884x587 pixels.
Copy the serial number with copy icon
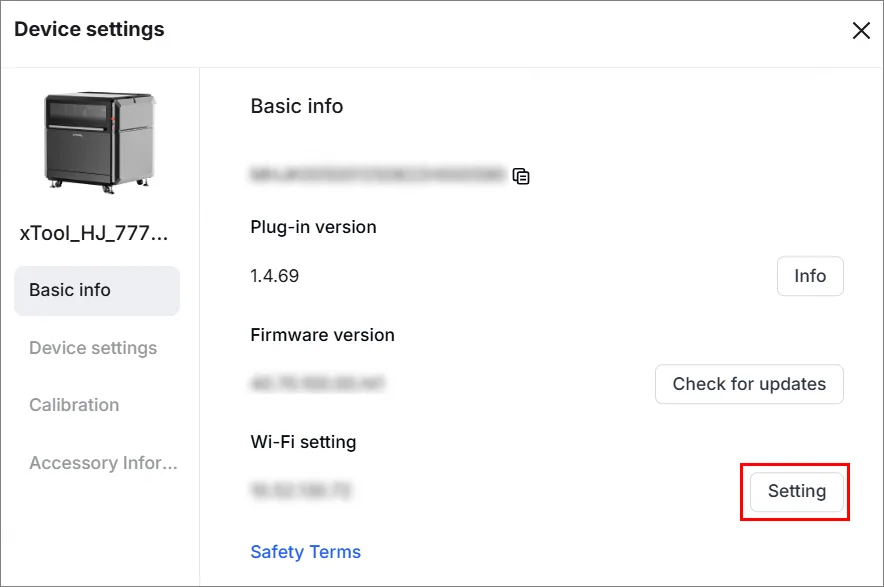coord(521,176)
